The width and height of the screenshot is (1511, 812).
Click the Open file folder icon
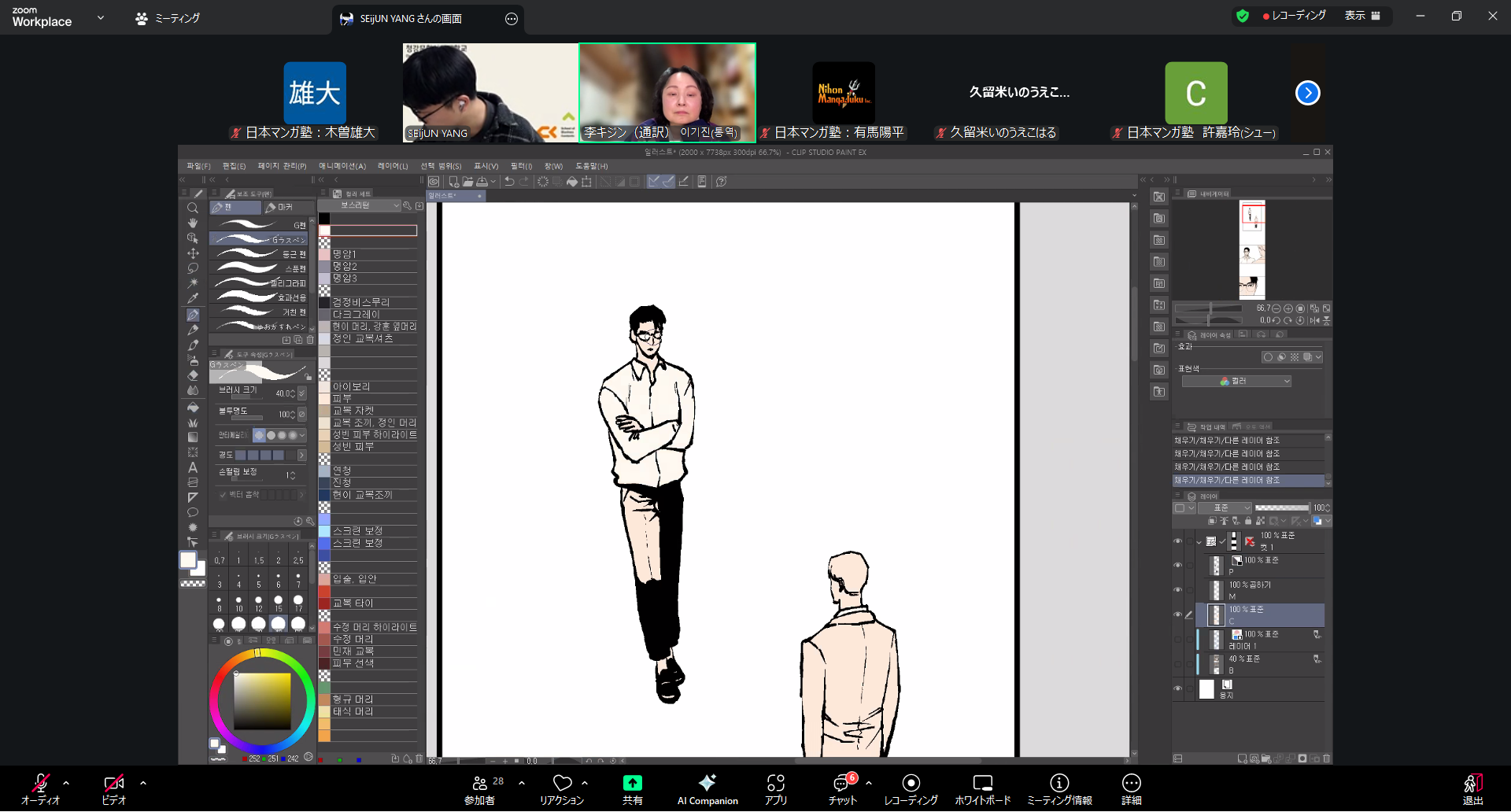point(467,182)
